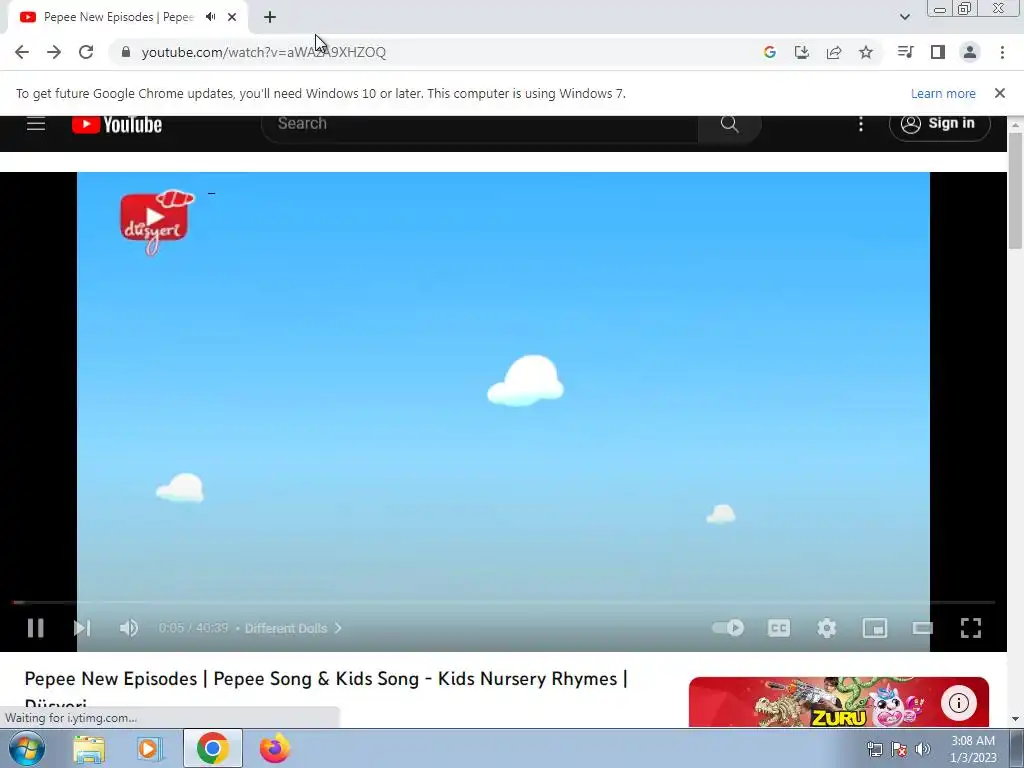Select the Pepee New Episodes tab
Viewport: 1024px width, 768px height.
(x=127, y=17)
